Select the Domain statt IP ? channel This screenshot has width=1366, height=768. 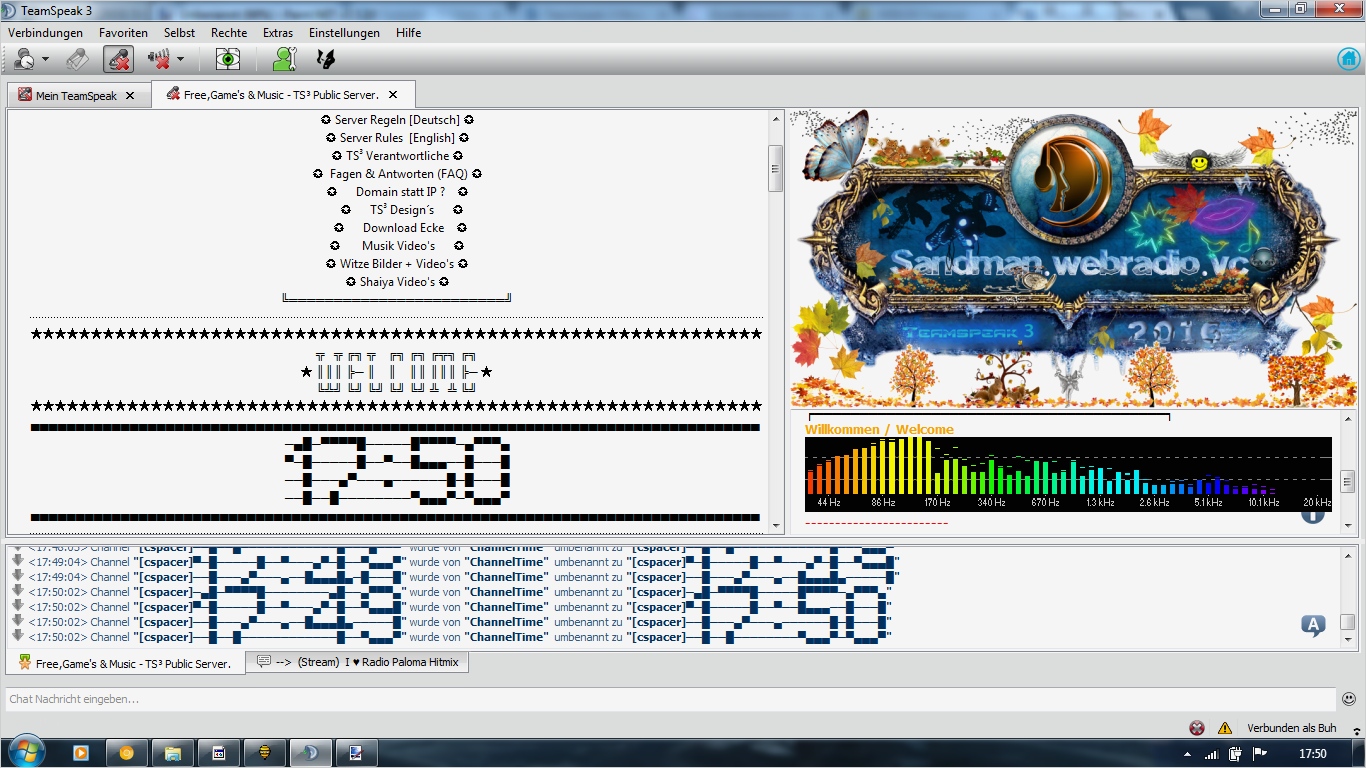pos(397,192)
